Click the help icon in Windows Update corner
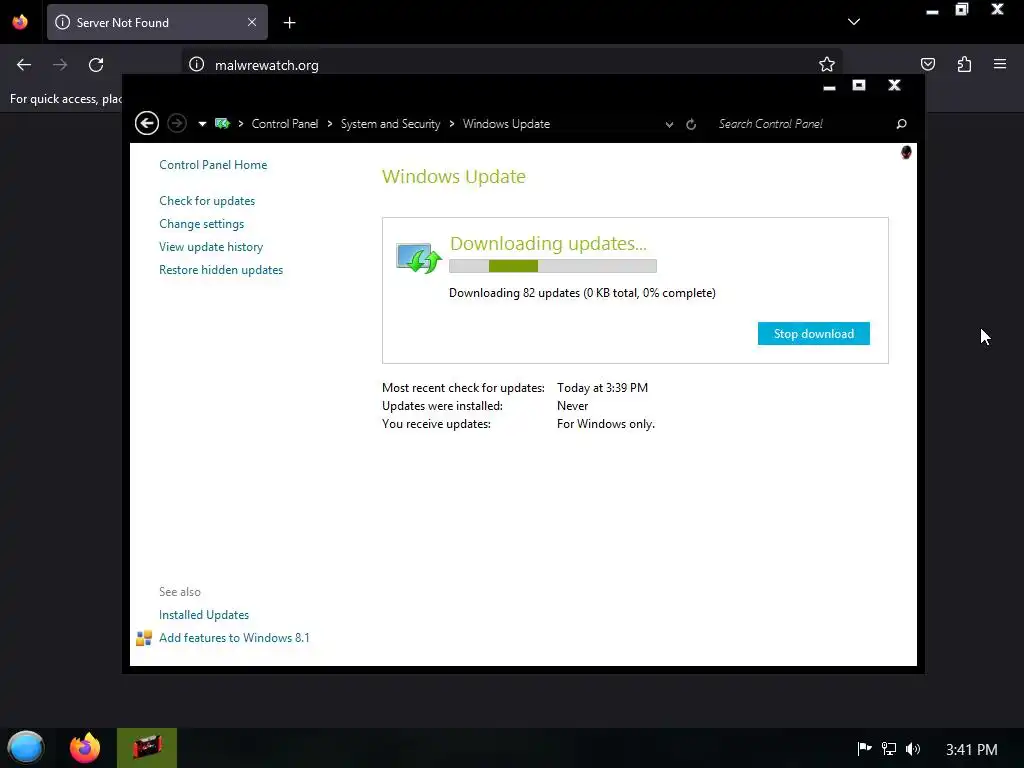Image resolution: width=1024 pixels, height=768 pixels. click(906, 152)
